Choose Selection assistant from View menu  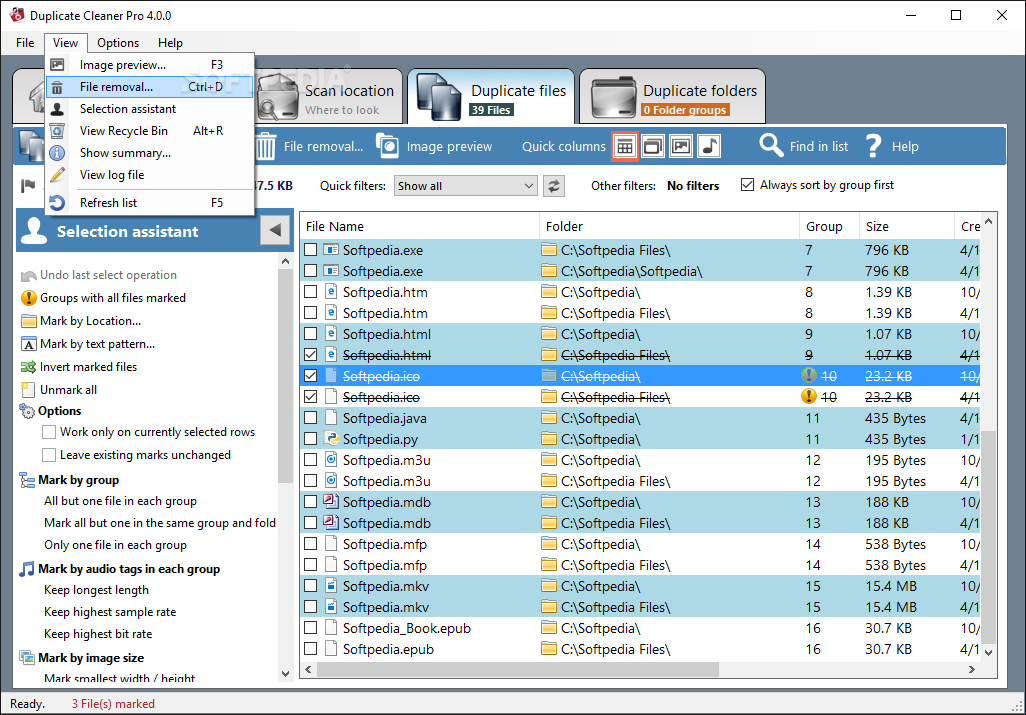150,109
